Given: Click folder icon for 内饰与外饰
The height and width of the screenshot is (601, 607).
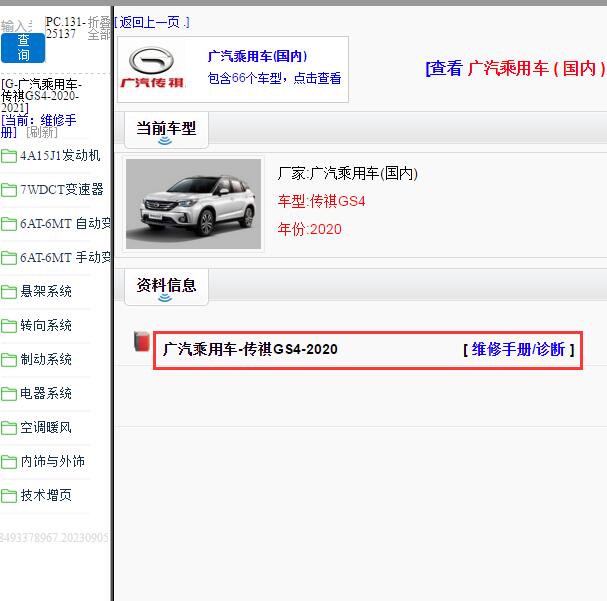Looking at the screenshot, I should [x=9, y=462].
